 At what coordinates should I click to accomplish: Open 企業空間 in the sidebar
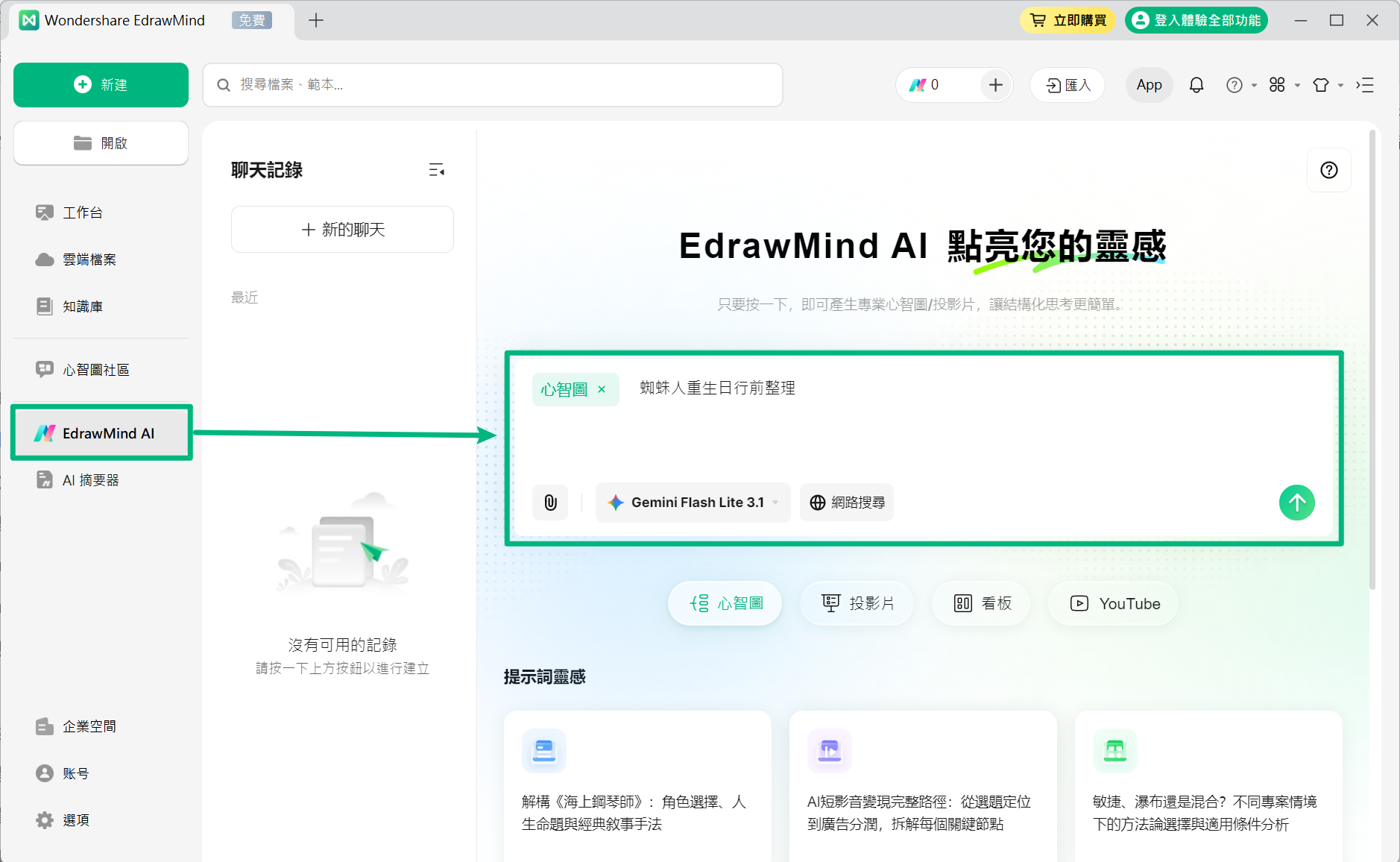pos(101,726)
